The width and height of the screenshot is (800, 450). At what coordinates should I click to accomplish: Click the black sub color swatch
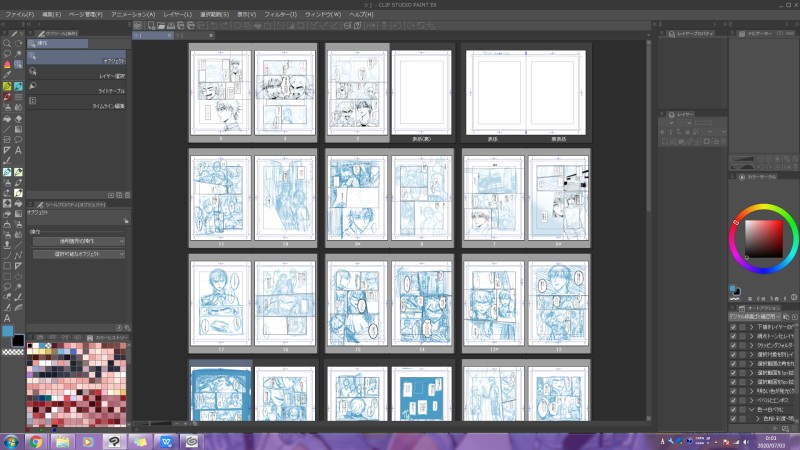18,340
